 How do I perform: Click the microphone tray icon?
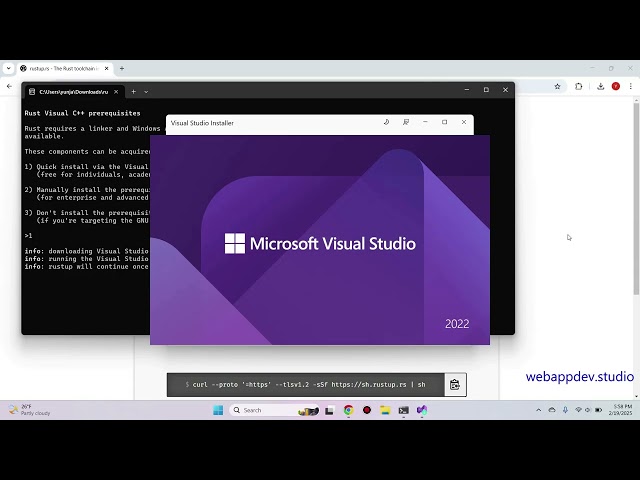[x=565, y=410]
